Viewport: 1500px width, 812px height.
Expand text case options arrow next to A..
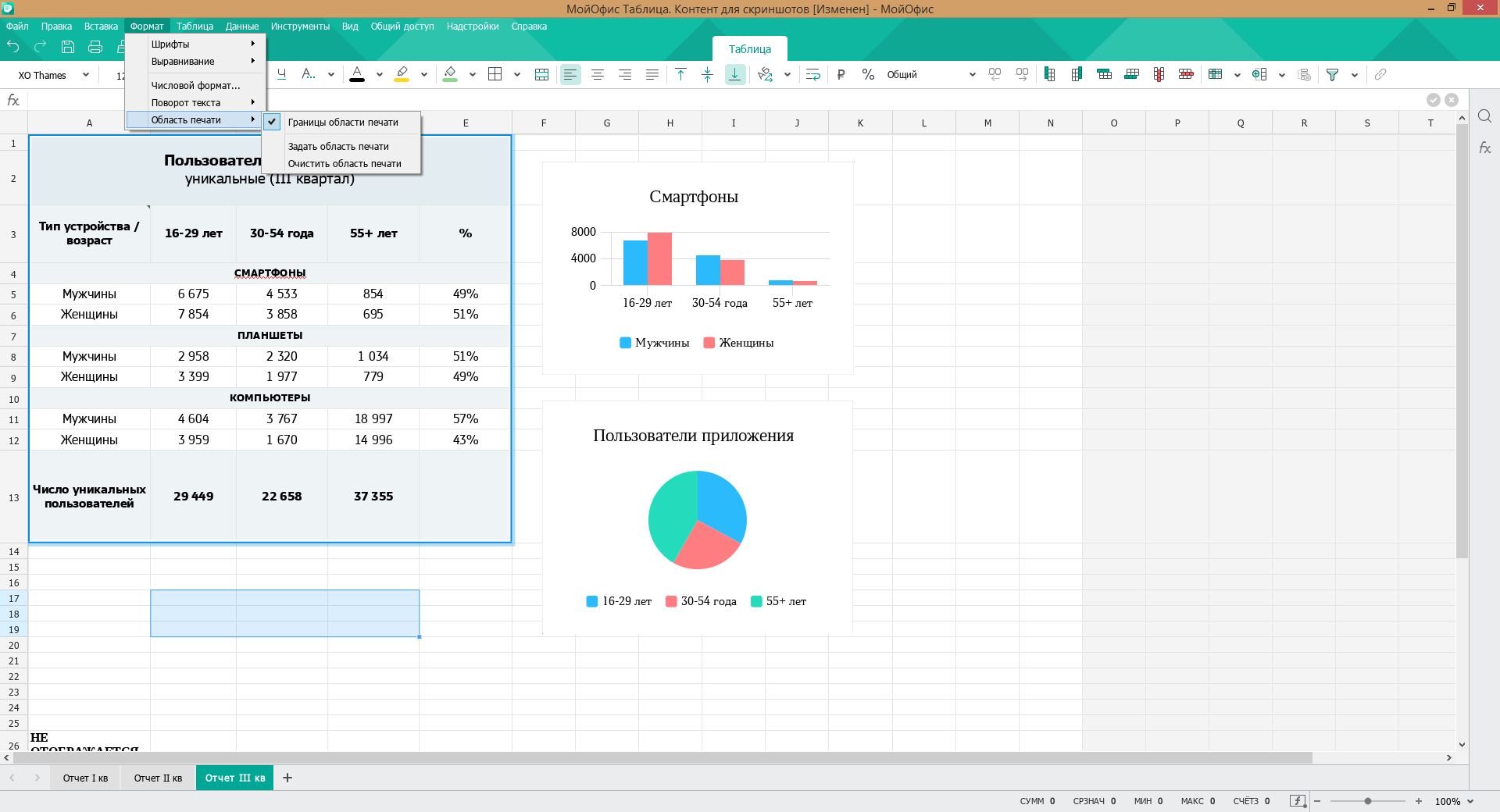[331, 75]
